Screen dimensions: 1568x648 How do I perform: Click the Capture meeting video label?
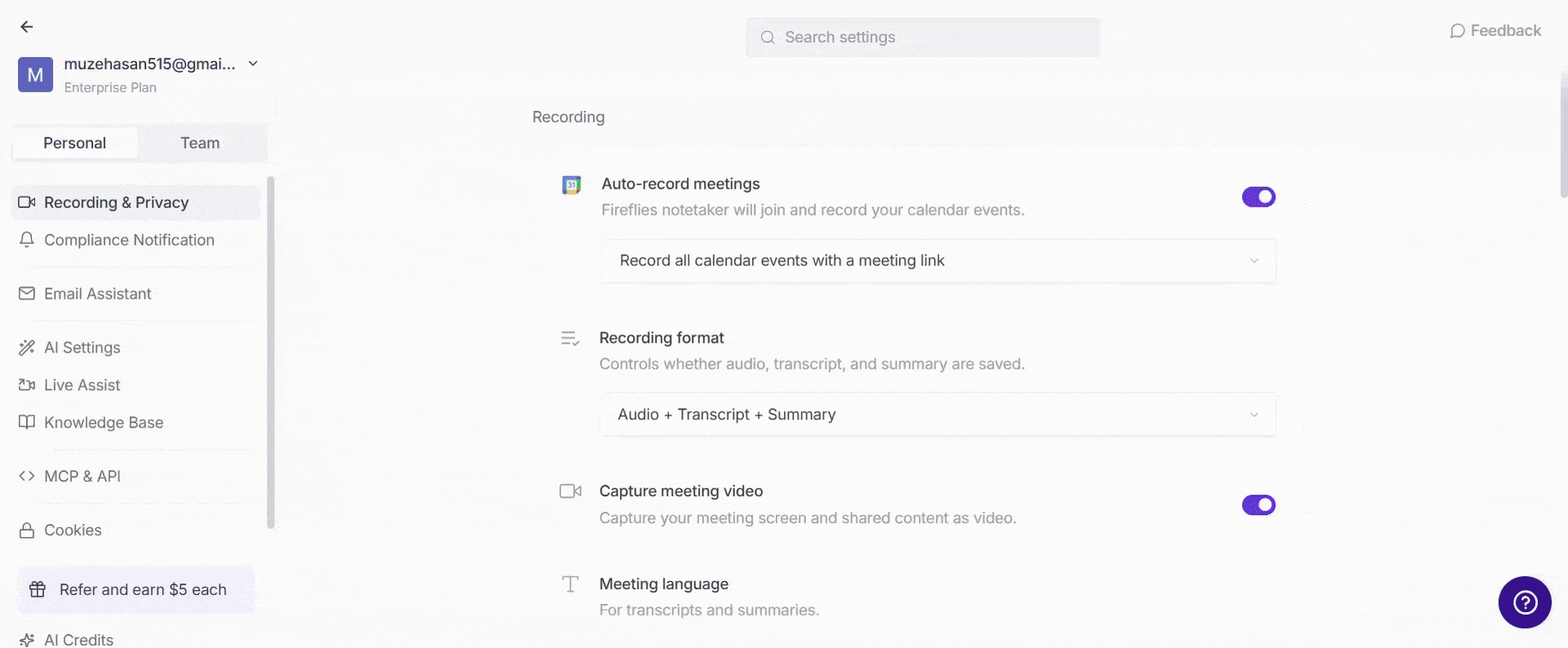click(x=681, y=491)
